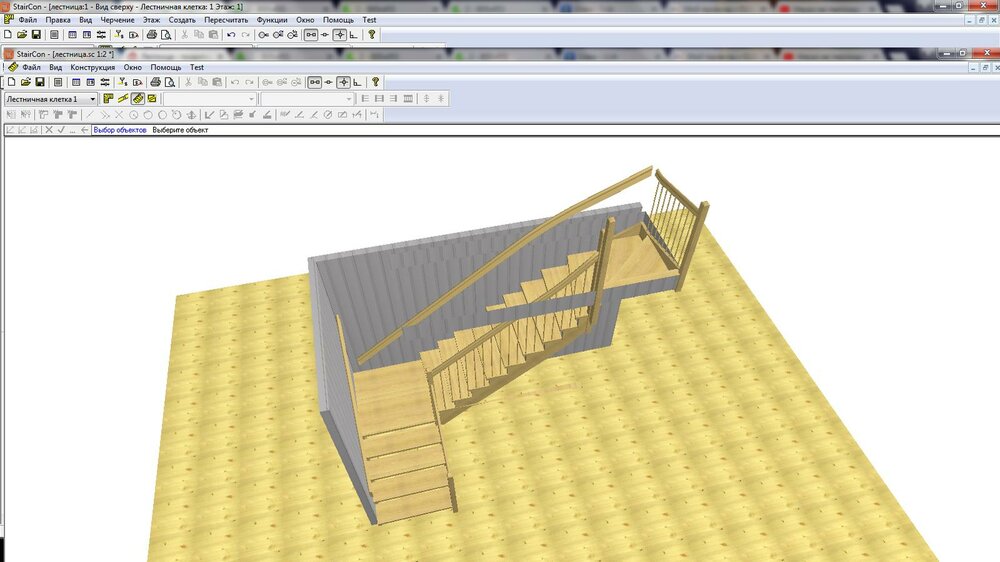Open the Функции menu in the Вид сверху window
The width and height of the screenshot is (1000, 562).
tap(272, 20)
